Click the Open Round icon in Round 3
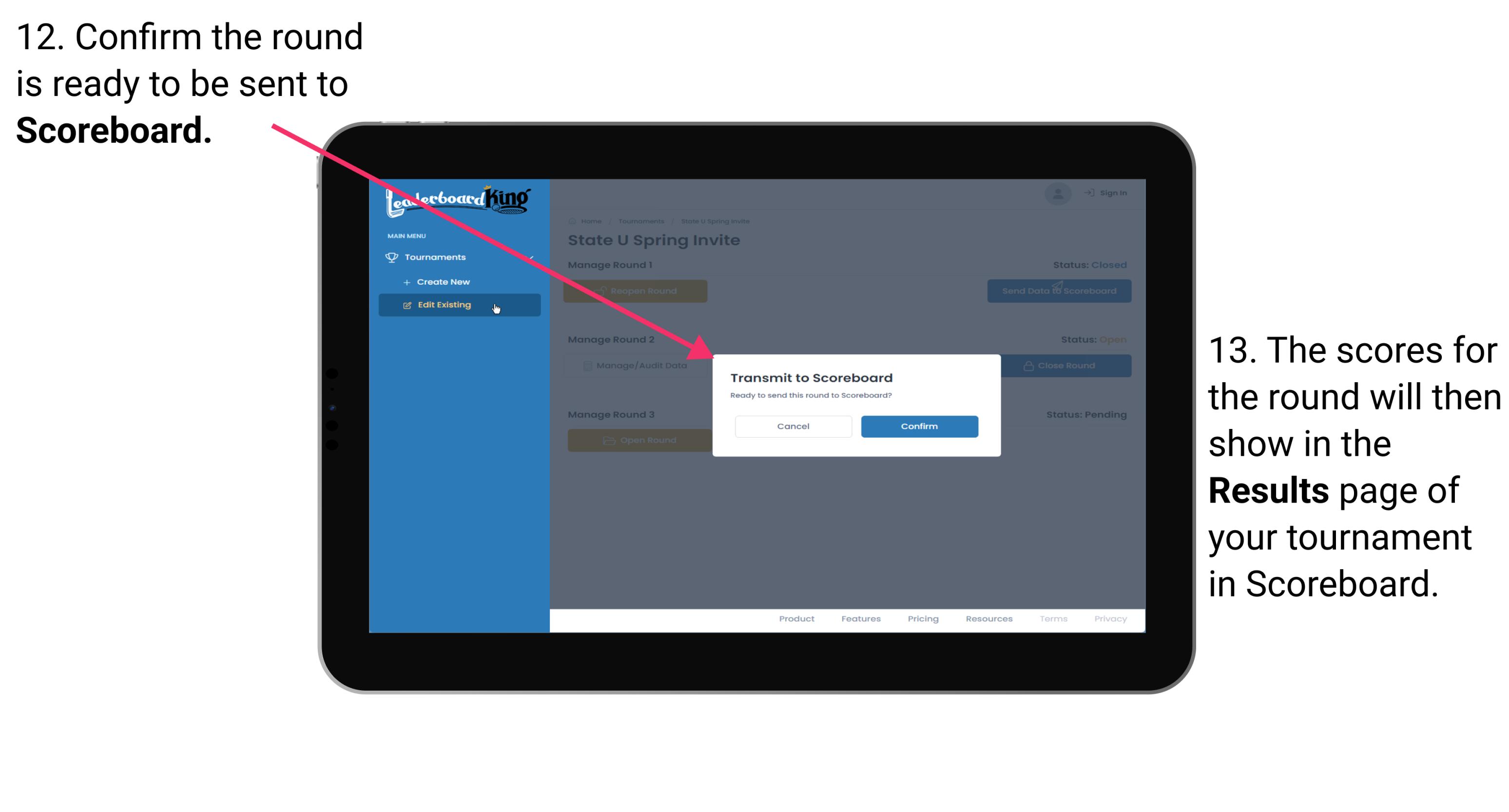This screenshot has width=1509, height=812. (610, 440)
